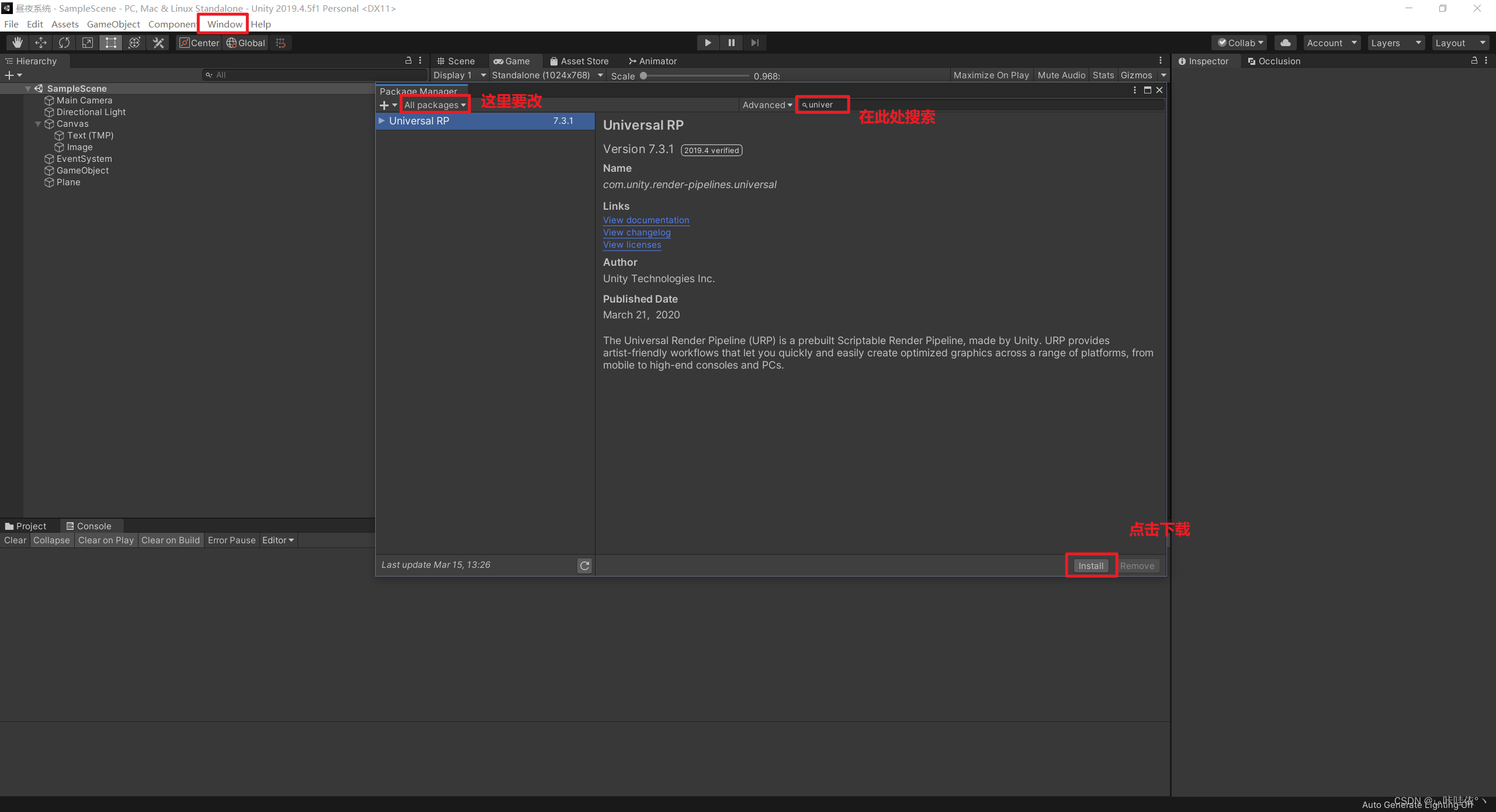This screenshot has height=812, width=1496.
Task: Refresh the package list
Action: point(584,565)
